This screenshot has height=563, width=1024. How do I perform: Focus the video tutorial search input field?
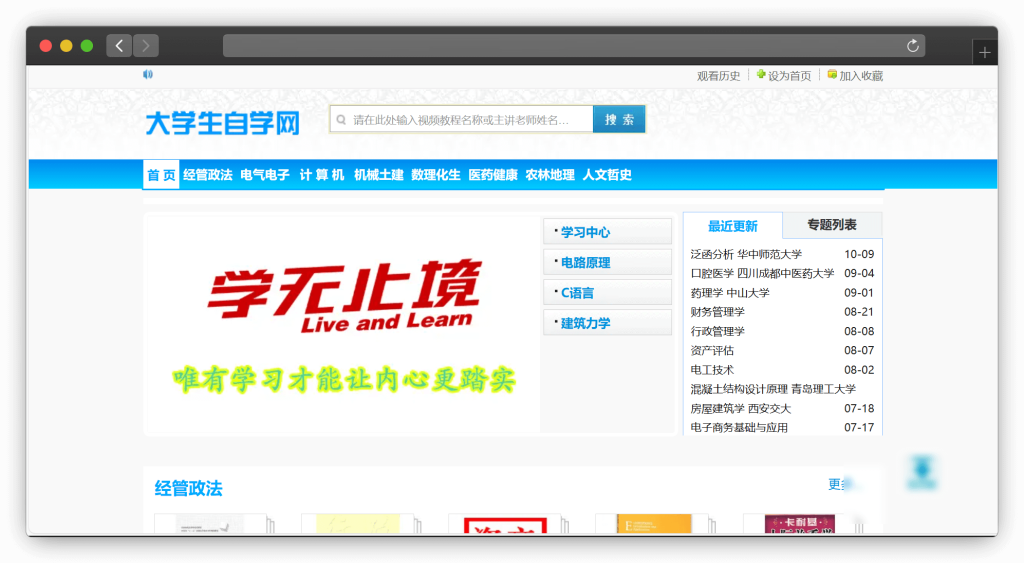click(x=465, y=120)
